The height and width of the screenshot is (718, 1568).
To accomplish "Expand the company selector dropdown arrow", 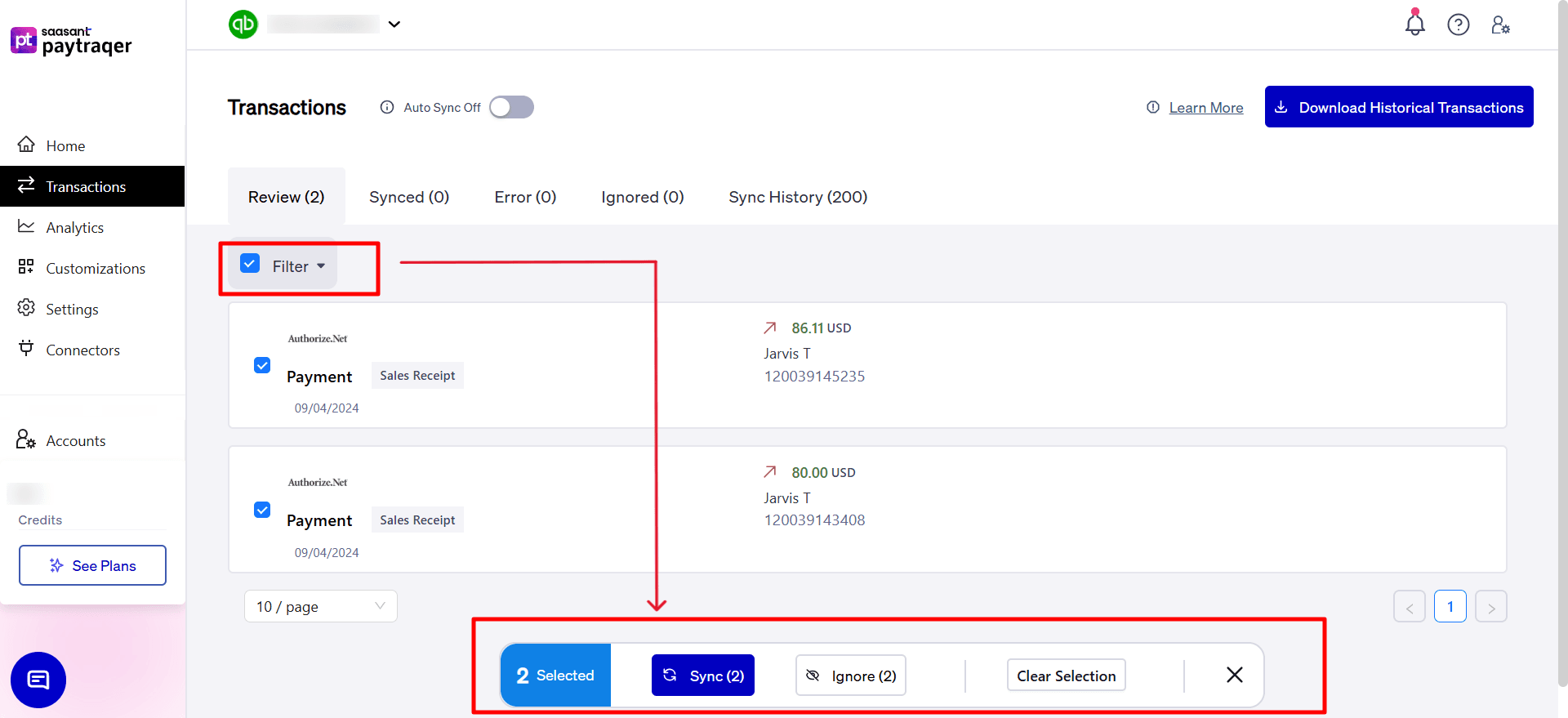I will click(394, 25).
